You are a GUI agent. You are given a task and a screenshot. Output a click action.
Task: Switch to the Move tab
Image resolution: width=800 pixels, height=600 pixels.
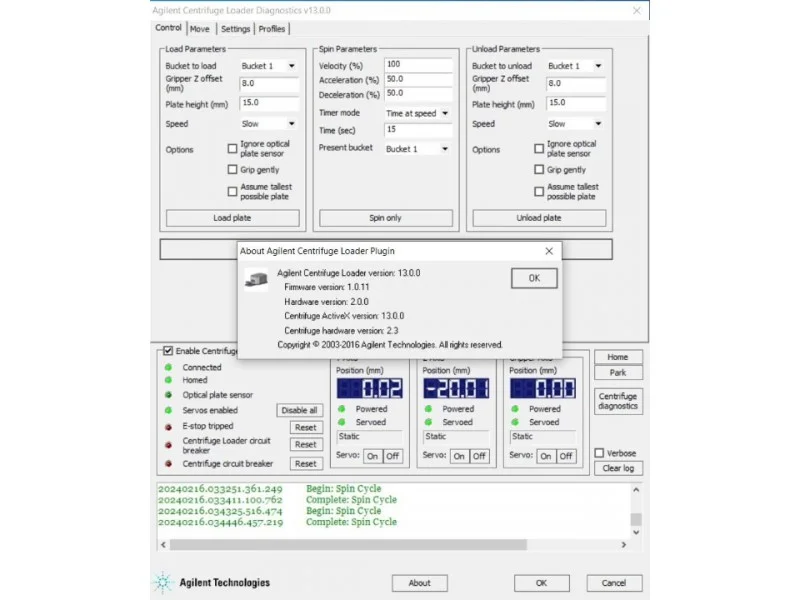coord(200,29)
